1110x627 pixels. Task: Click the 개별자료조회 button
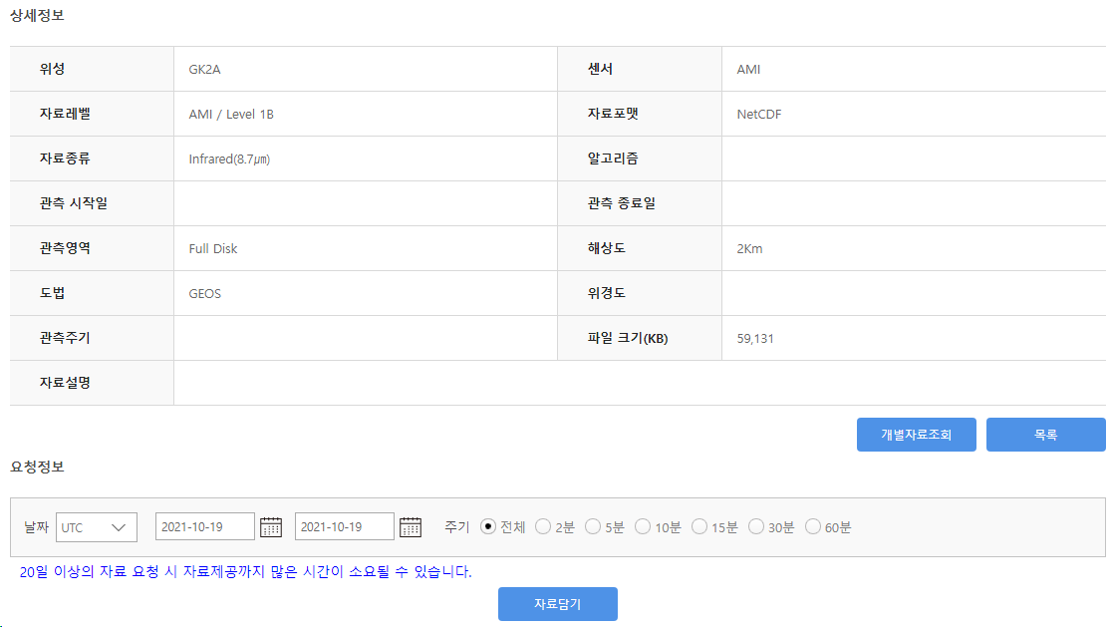tap(916, 434)
